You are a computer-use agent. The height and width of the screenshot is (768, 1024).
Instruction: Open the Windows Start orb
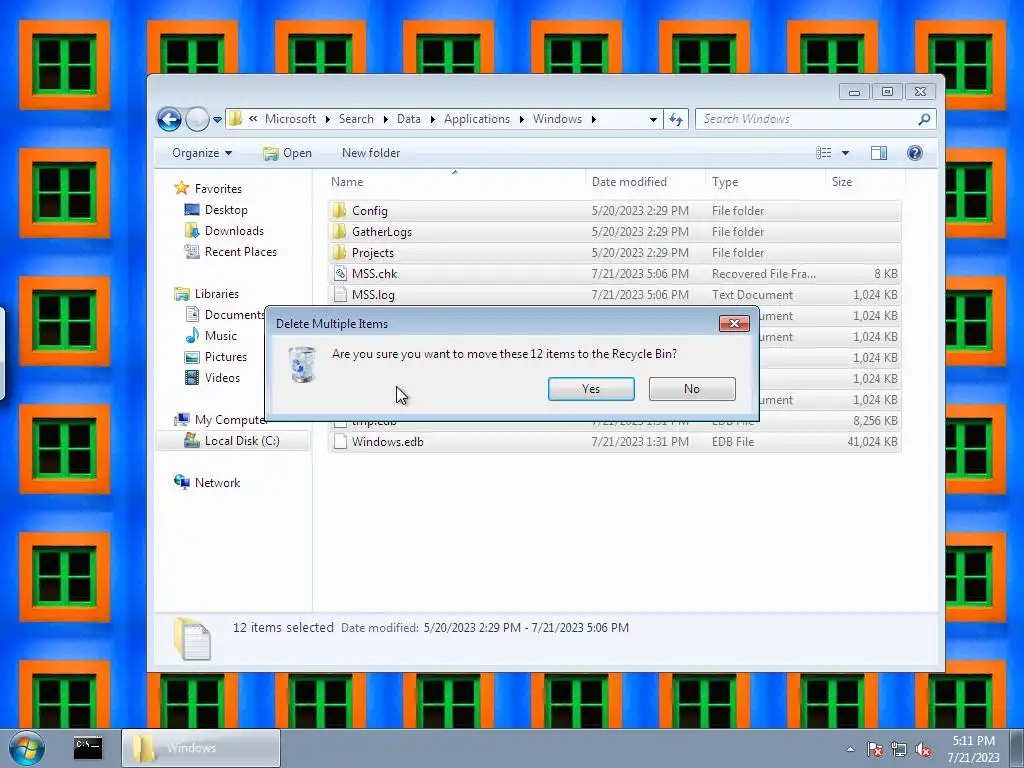(x=27, y=748)
